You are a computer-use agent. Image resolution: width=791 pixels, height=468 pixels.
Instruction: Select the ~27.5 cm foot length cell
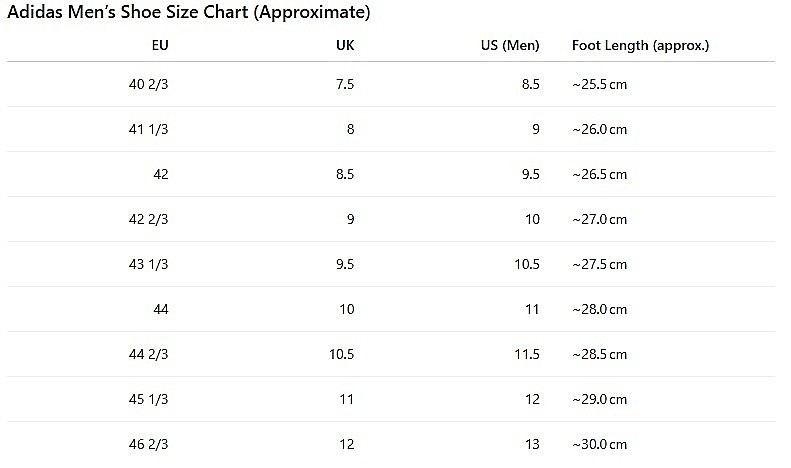pos(599,264)
